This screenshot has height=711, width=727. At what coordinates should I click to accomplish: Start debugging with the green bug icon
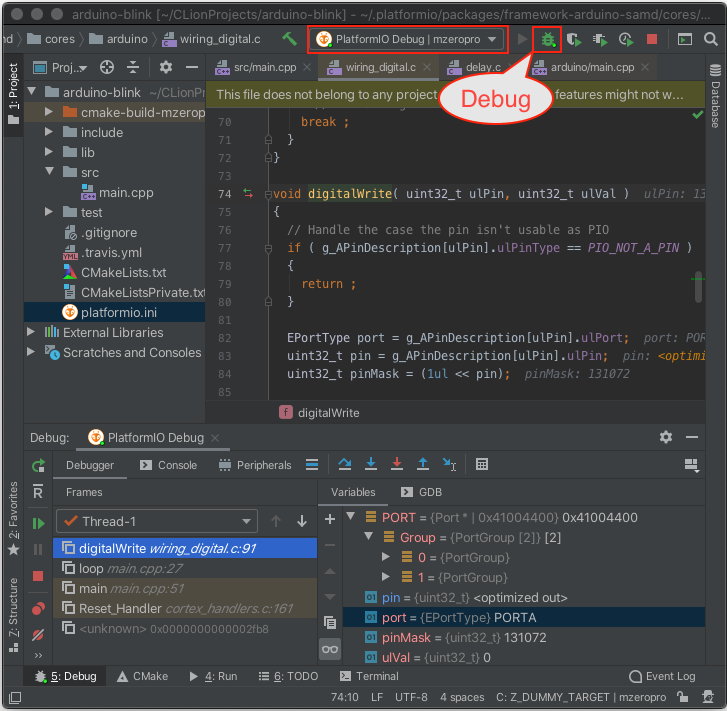(x=548, y=39)
